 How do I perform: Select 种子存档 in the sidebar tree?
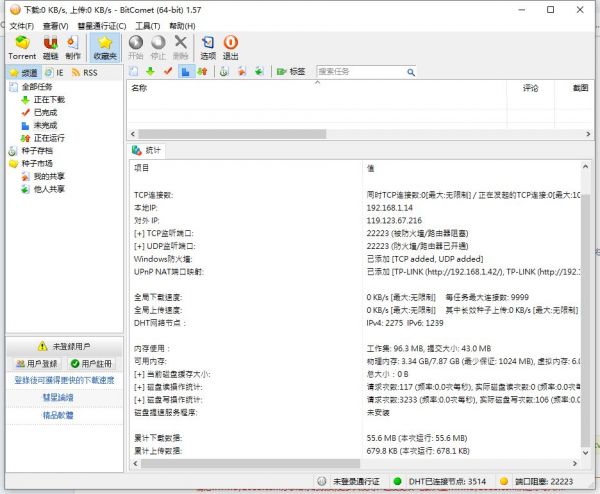point(37,151)
